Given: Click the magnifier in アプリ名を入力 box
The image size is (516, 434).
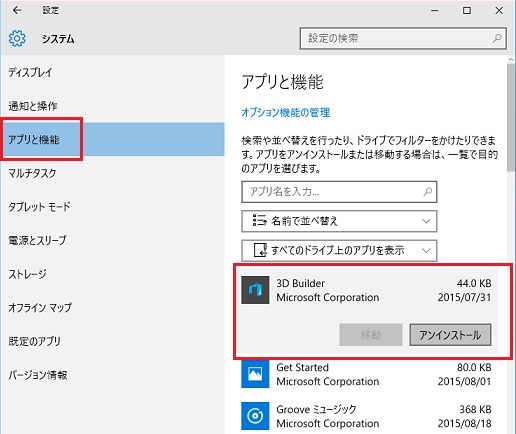Looking at the screenshot, I should 427,192.
